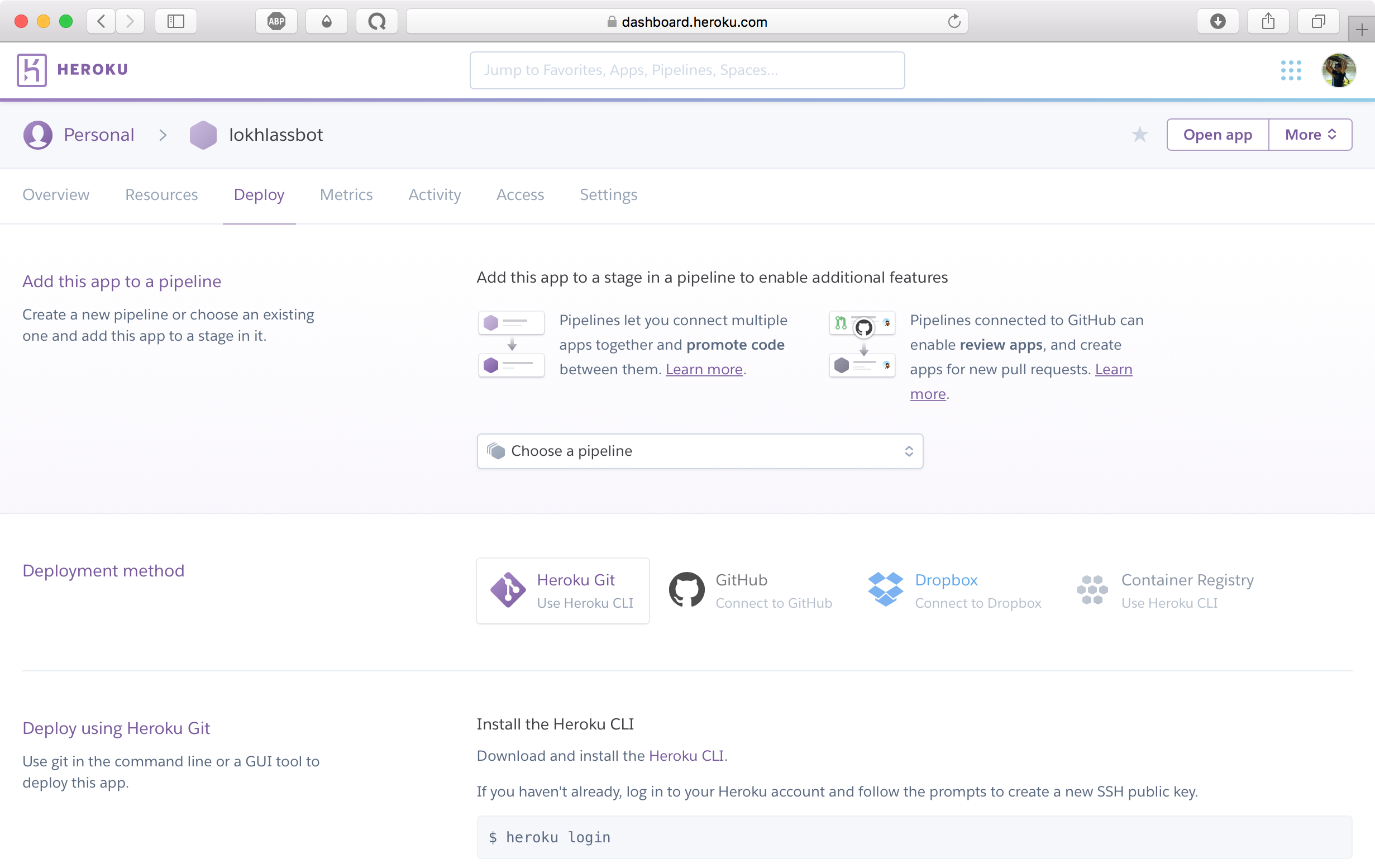This screenshot has width=1375, height=868.
Task: Select Heroku Git deployment method
Action: click(x=562, y=590)
